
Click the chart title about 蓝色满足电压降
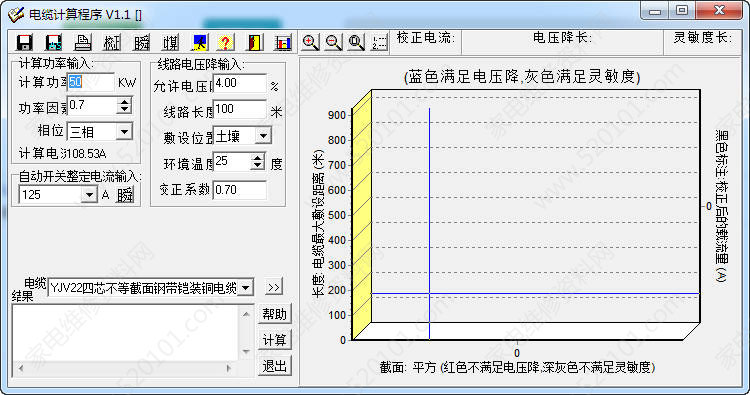[x=522, y=77]
